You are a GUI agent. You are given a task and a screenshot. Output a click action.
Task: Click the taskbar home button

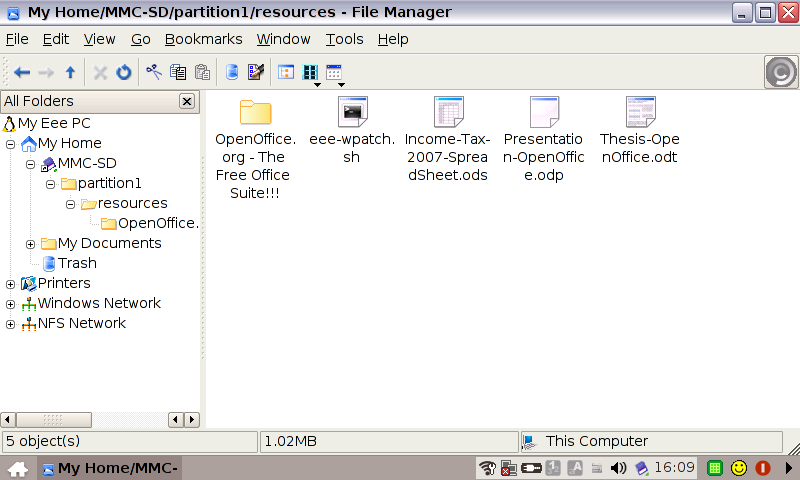(x=18, y=468)
